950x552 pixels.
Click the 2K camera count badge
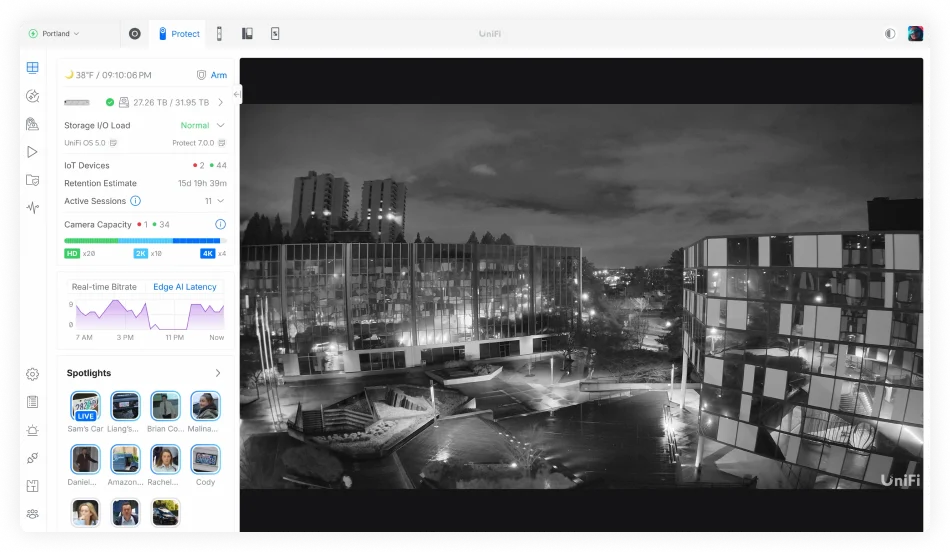coord(141,254)
